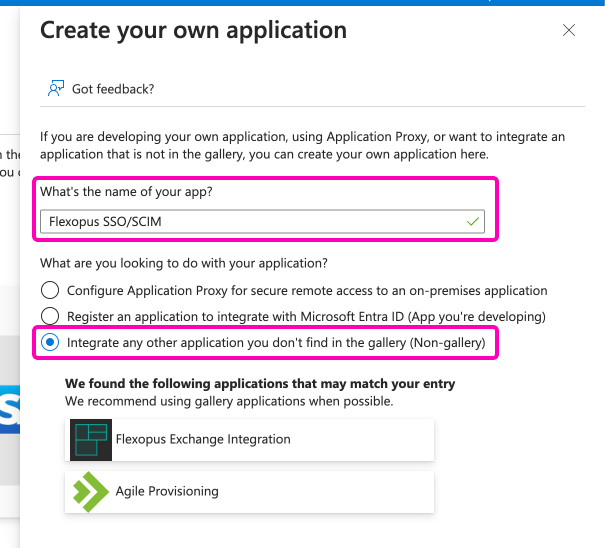Viewport: 605px width, 548px height.
Task: Click the Application Proxy option label text
Action: point(307,291)
